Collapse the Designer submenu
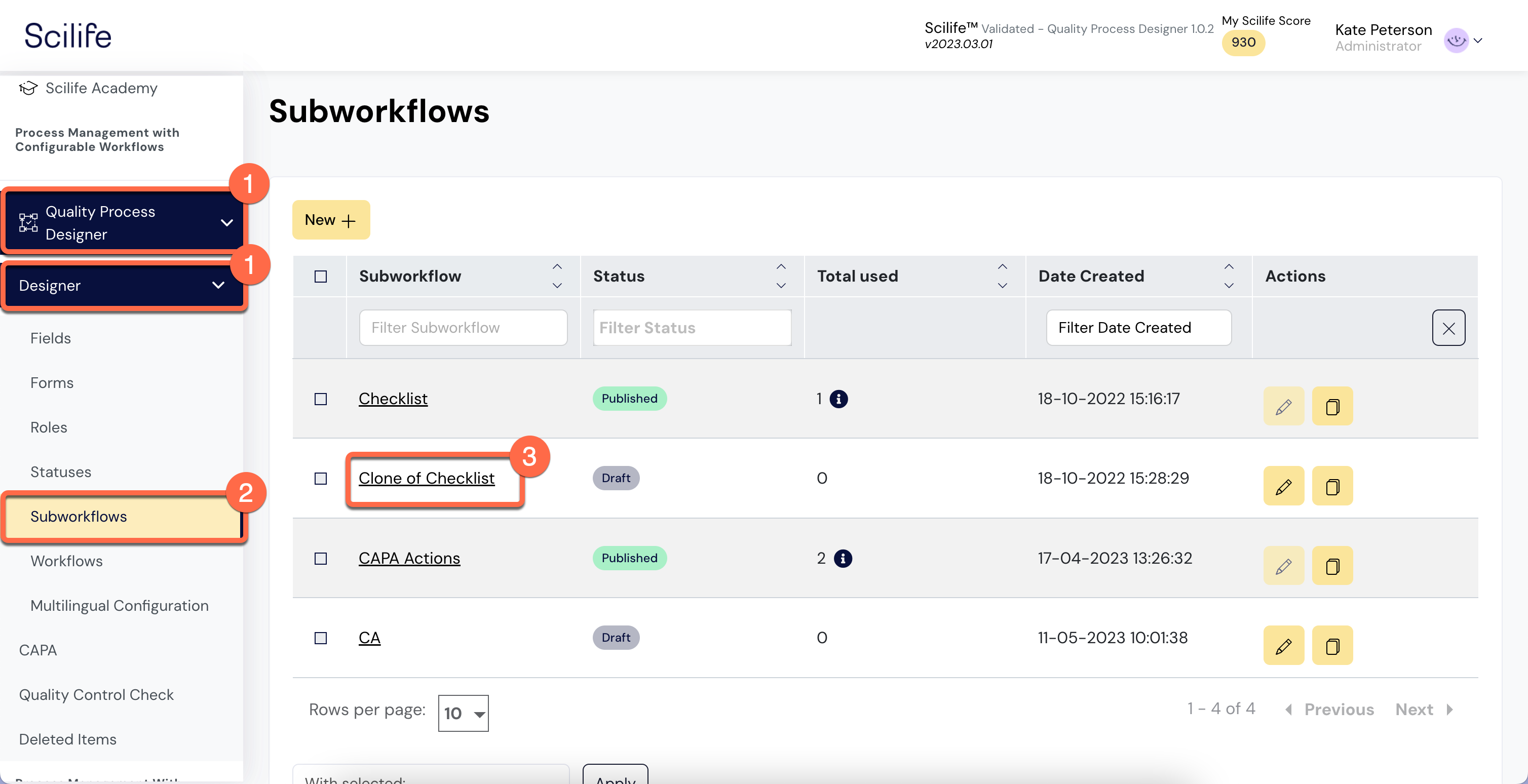This screenshot has width=1528, height=784. pyautogui.click(x=218, y=285)
